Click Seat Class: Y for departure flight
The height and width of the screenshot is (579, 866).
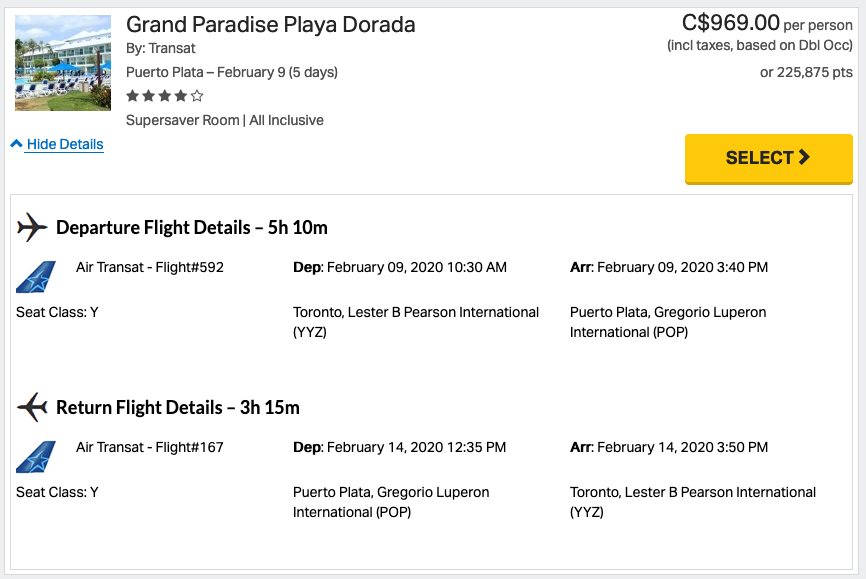(57, 313)
